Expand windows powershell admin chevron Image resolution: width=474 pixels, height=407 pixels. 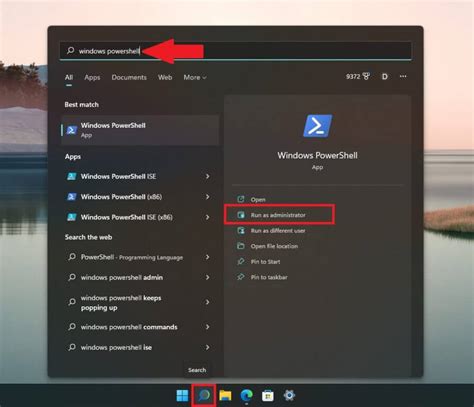tap(207, 277)
